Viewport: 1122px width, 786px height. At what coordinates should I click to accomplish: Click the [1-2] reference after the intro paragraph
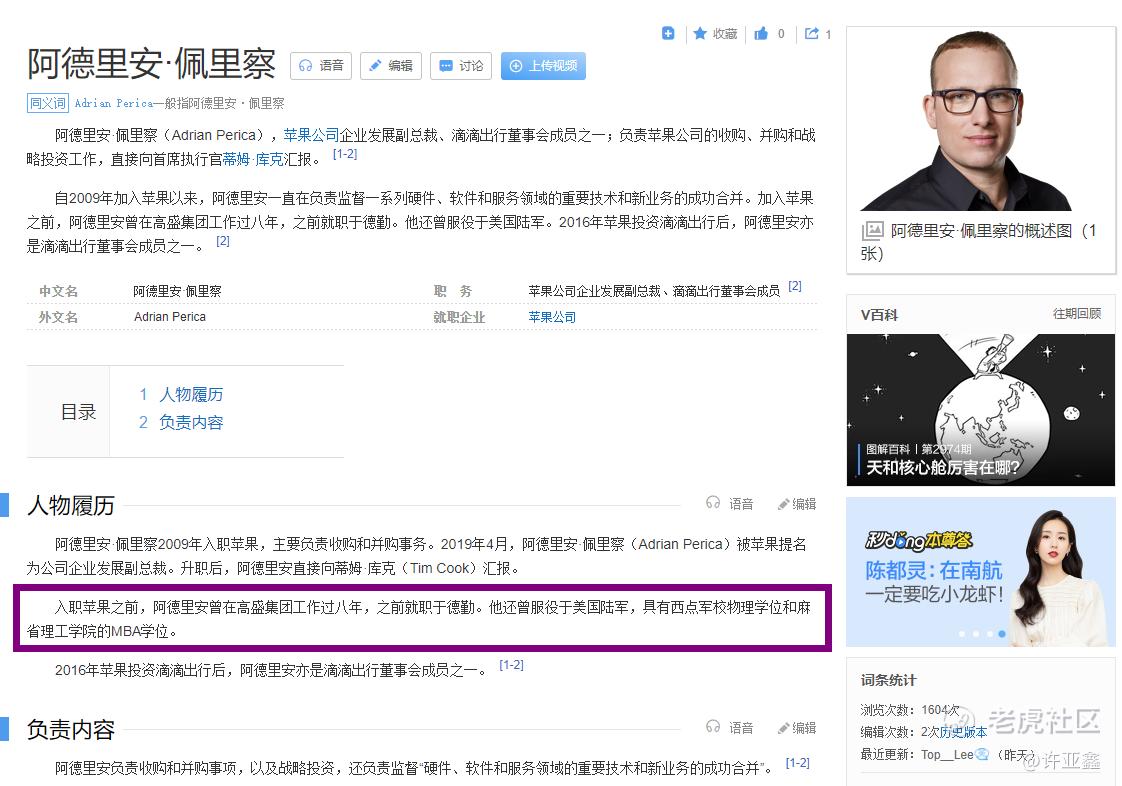click(345, 154)
